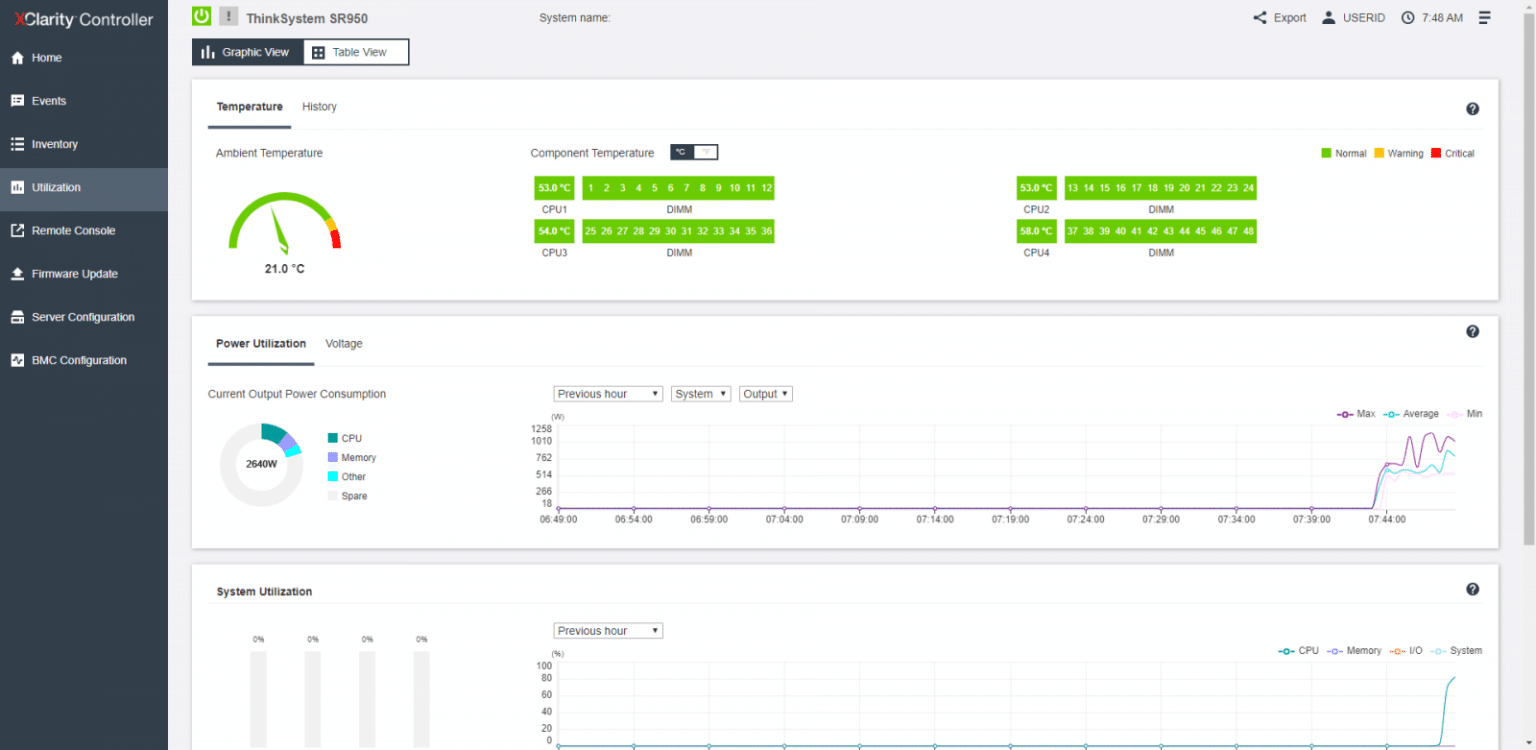This screenshot has height=750, width=1536.
Task: Click the gray alert exclamation icon
Action: (228, 16)
